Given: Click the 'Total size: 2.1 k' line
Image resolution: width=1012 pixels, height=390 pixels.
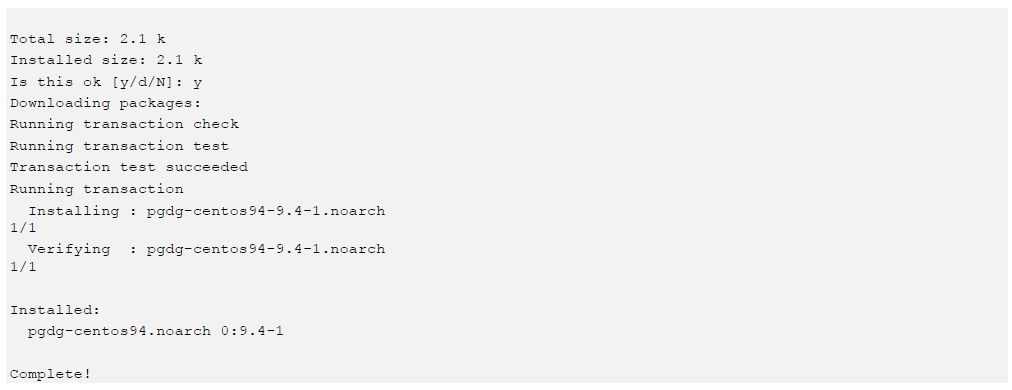Looking at the screenshot, I should [88, 39].
